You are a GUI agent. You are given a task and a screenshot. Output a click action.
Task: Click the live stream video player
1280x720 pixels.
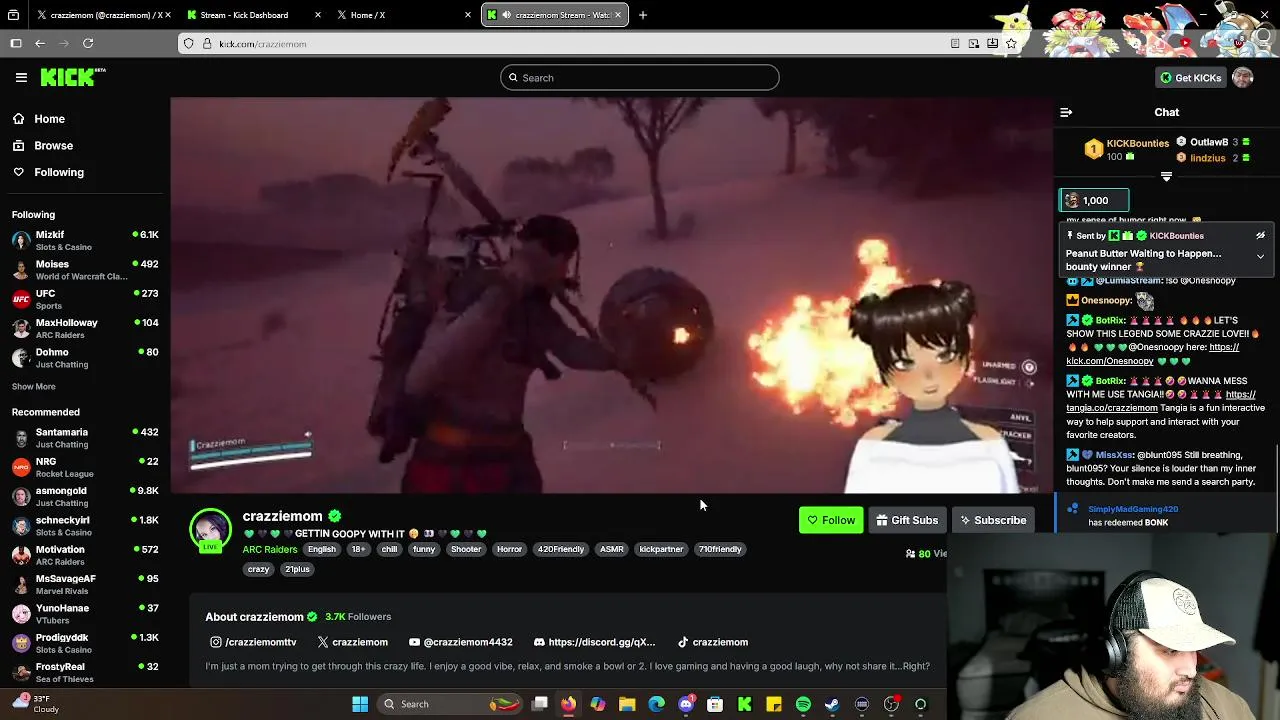click(x=612, y=296)
